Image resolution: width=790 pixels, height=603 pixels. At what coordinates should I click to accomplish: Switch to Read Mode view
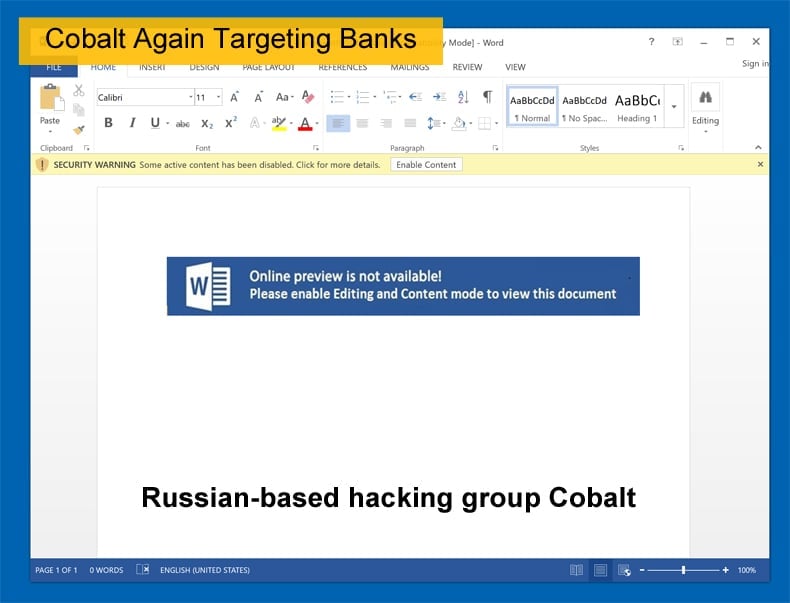coord(576,570)
